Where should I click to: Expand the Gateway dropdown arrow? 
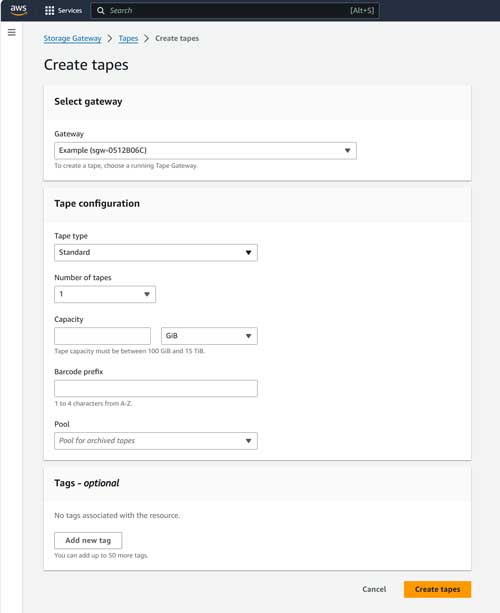click(x=347, y=151)
